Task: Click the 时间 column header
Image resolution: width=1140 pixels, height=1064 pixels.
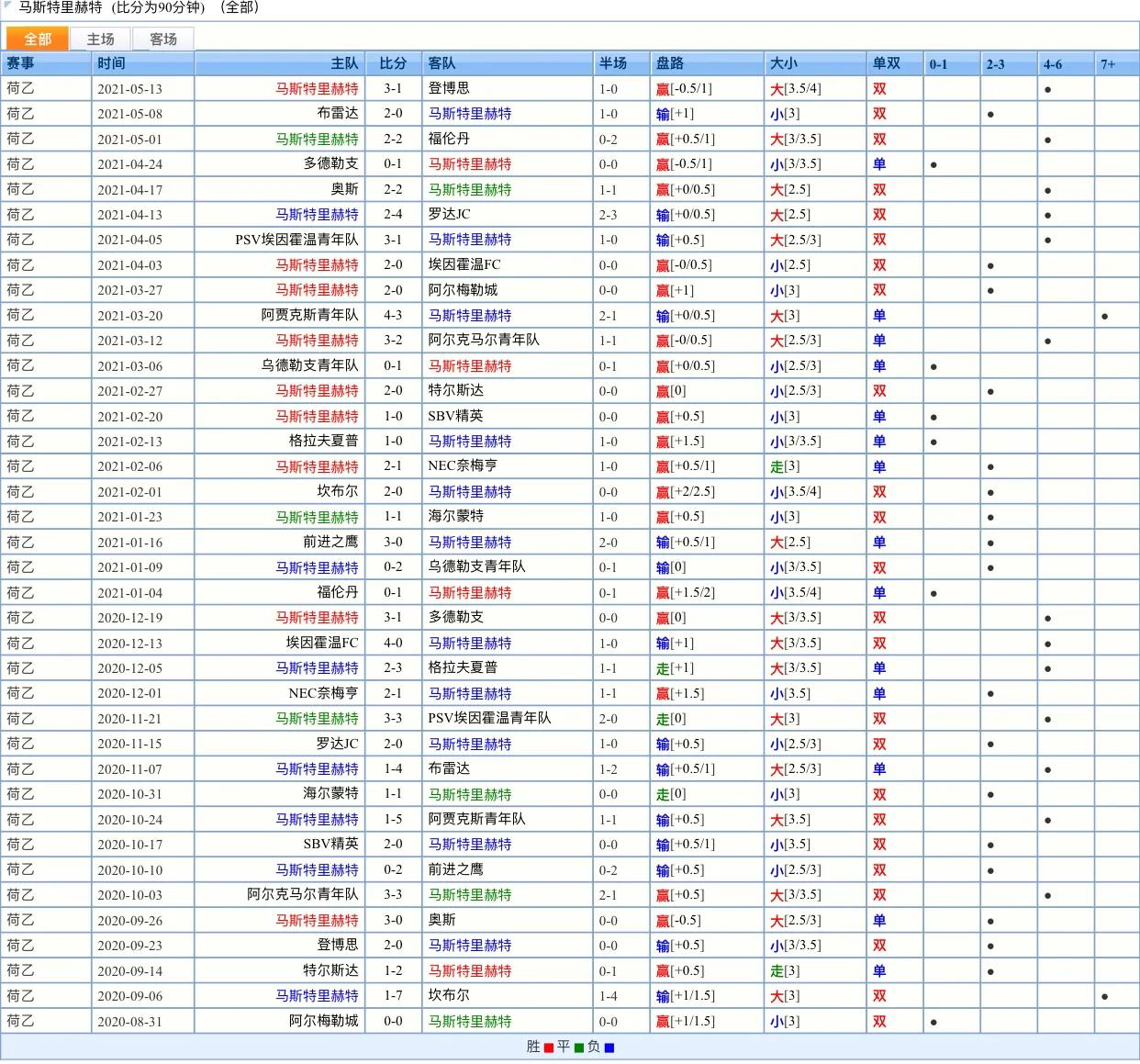Action: [111, 63]
